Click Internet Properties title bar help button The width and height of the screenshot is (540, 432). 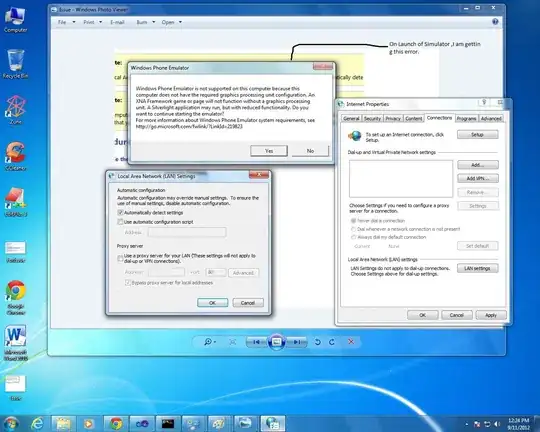point(484,102)
